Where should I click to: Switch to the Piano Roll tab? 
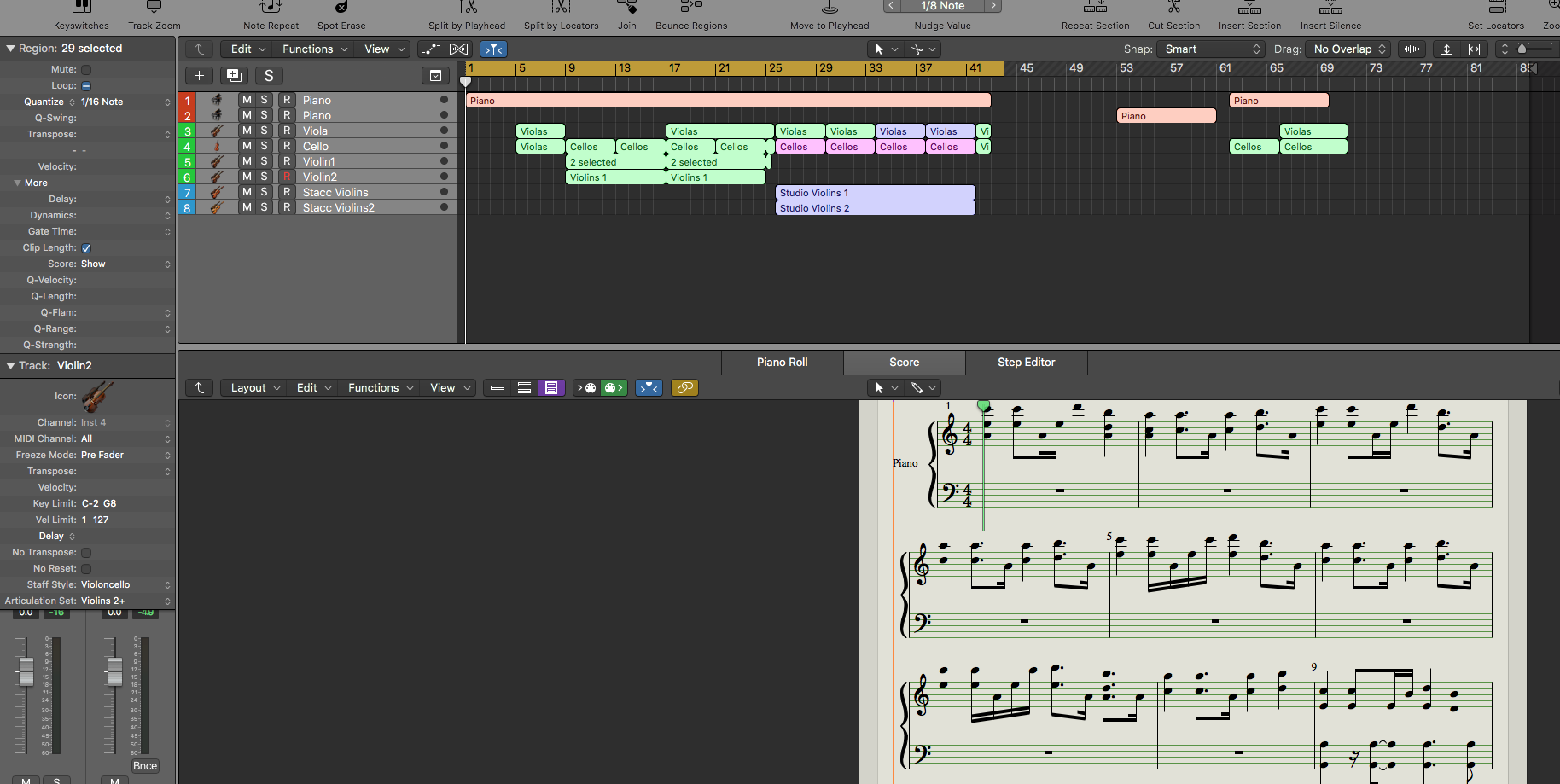782,363
